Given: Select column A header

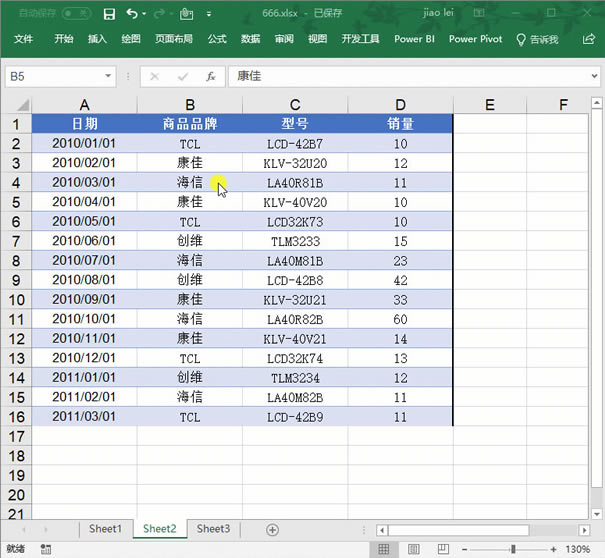Looking at the screenshot, I should tap(84, 105).
